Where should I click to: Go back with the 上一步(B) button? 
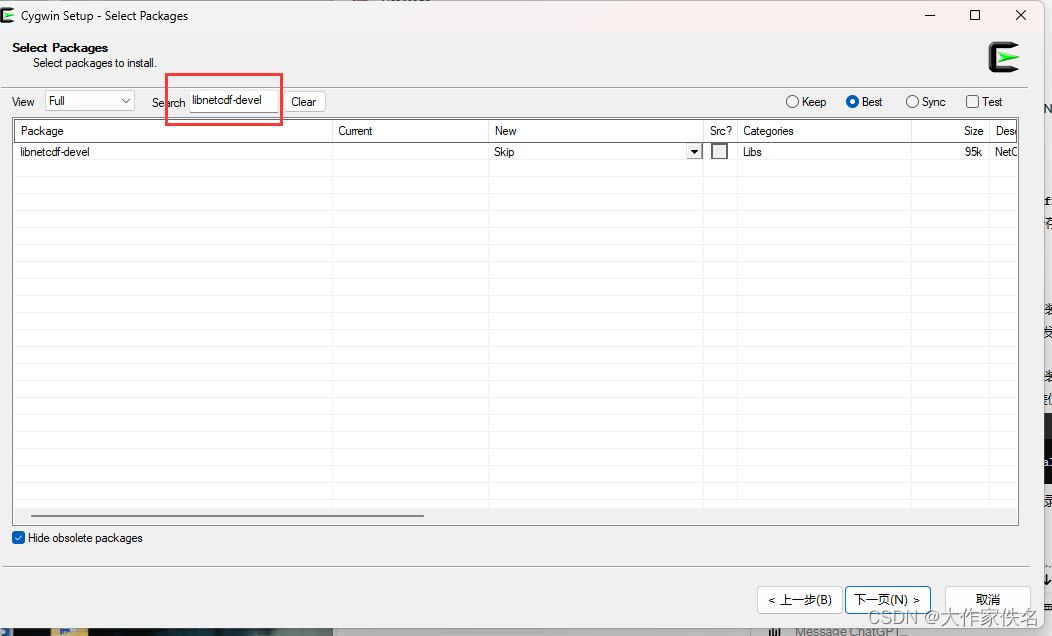[x=800, y=600]
